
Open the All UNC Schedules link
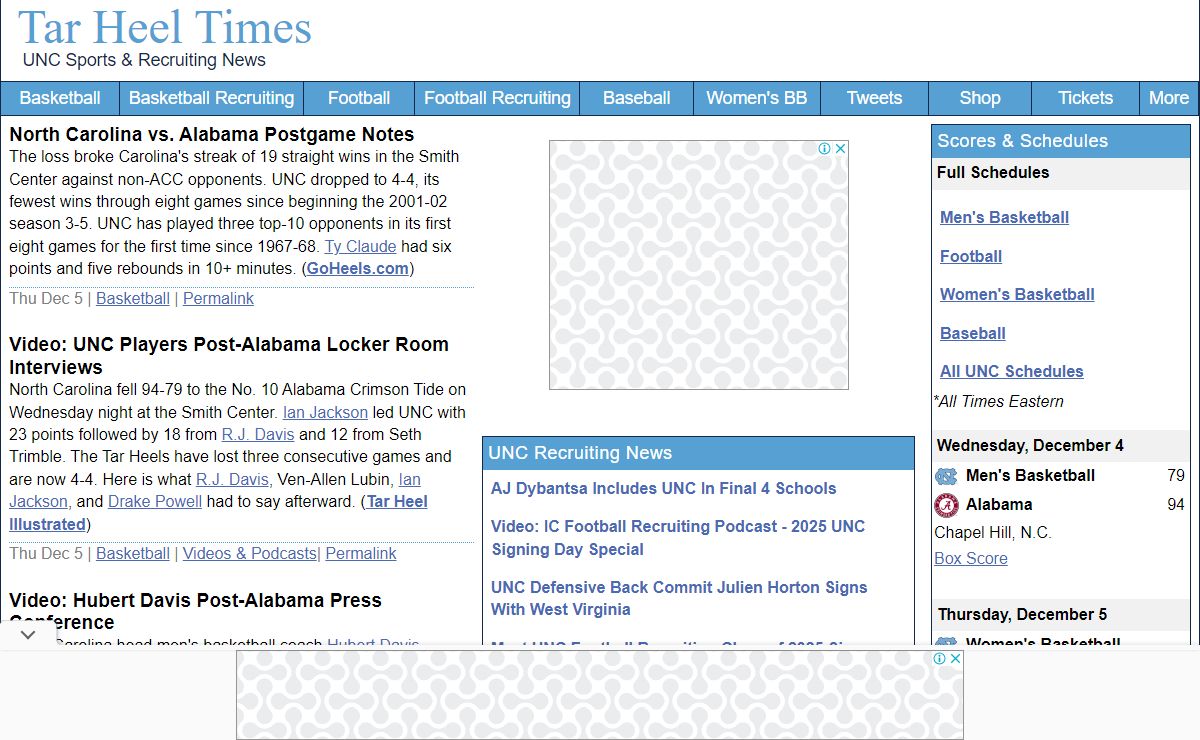point(1012,371)
